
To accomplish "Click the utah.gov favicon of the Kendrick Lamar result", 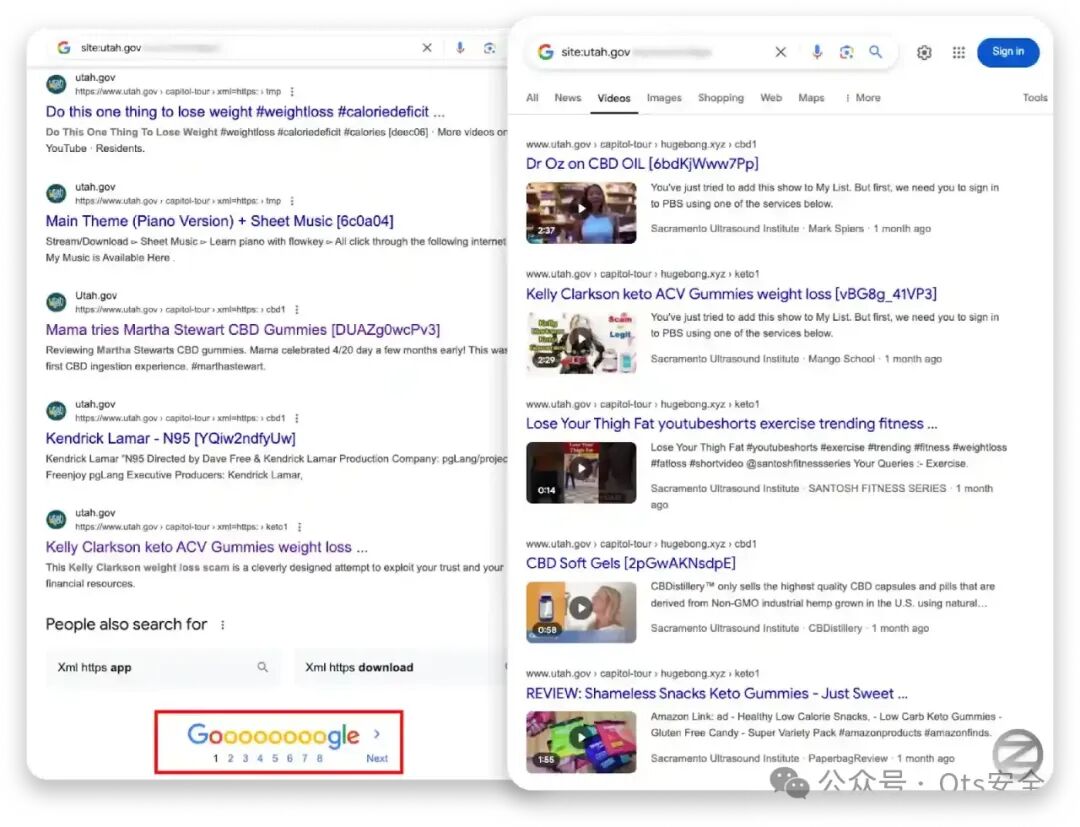I will point(56,411).
